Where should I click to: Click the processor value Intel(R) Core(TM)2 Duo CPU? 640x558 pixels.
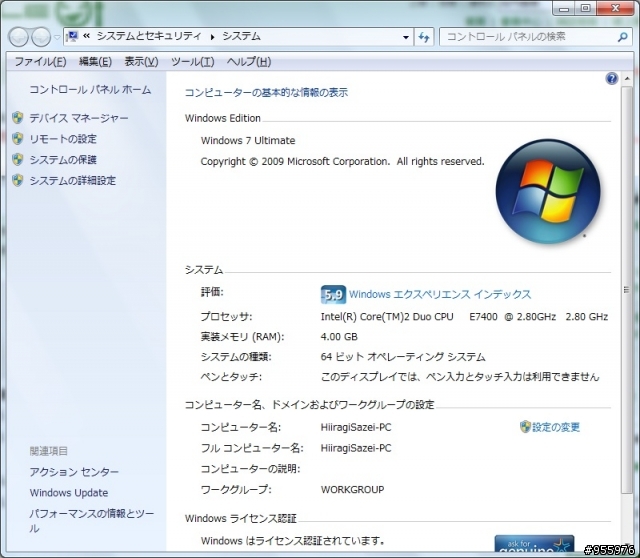[x=387, y=317]
